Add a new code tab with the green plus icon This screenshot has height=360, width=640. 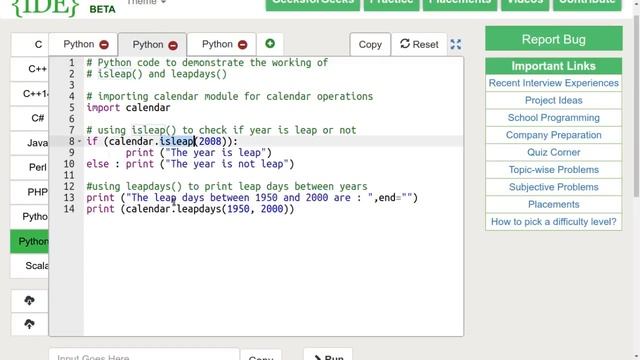270,44
